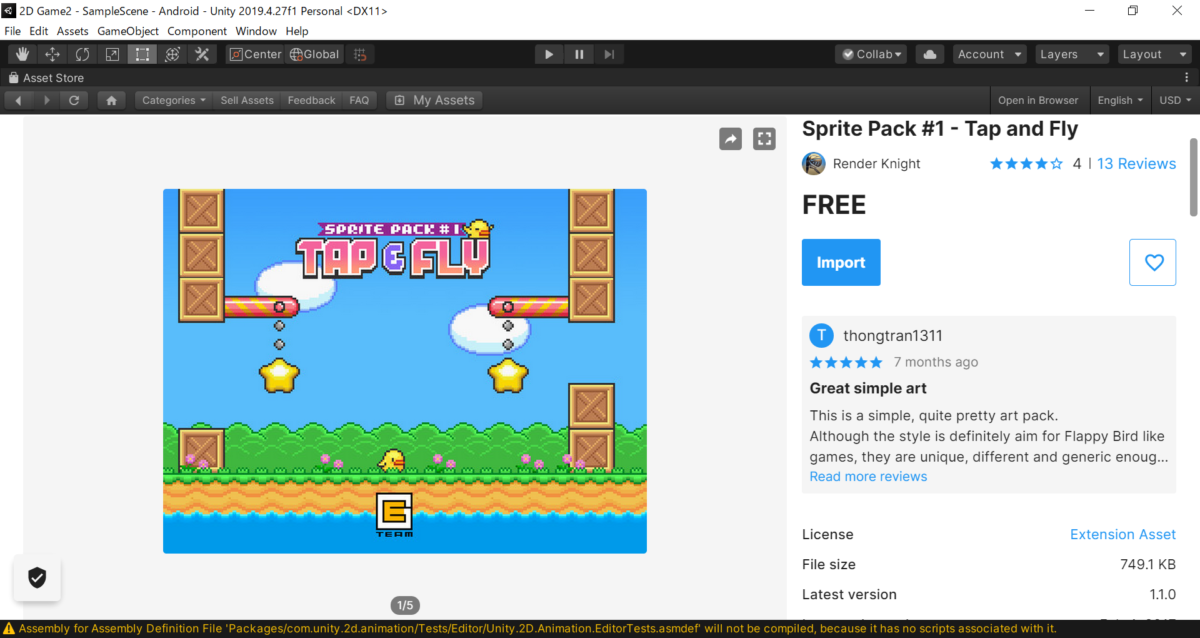Open the FAQ page
The height and width of the screenshot is (638, 1200).
[x=359, y=100]
